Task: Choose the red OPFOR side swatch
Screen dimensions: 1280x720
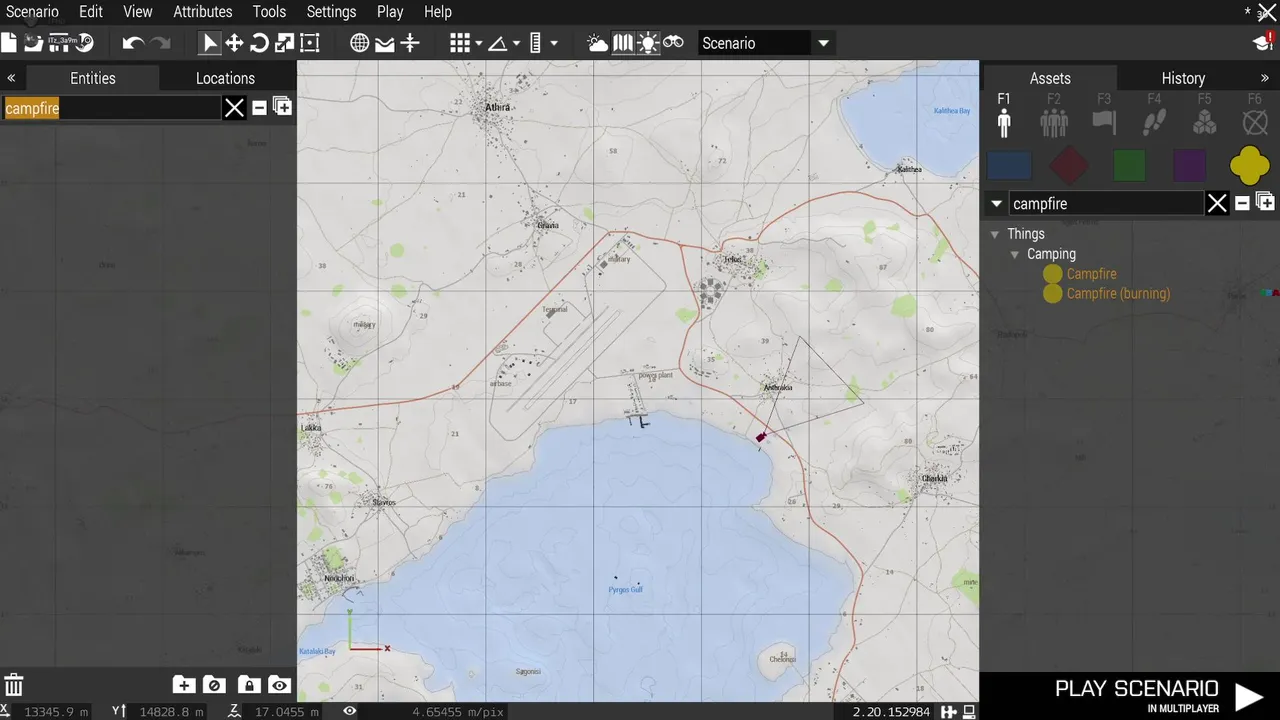Action: pos(1069,165)
